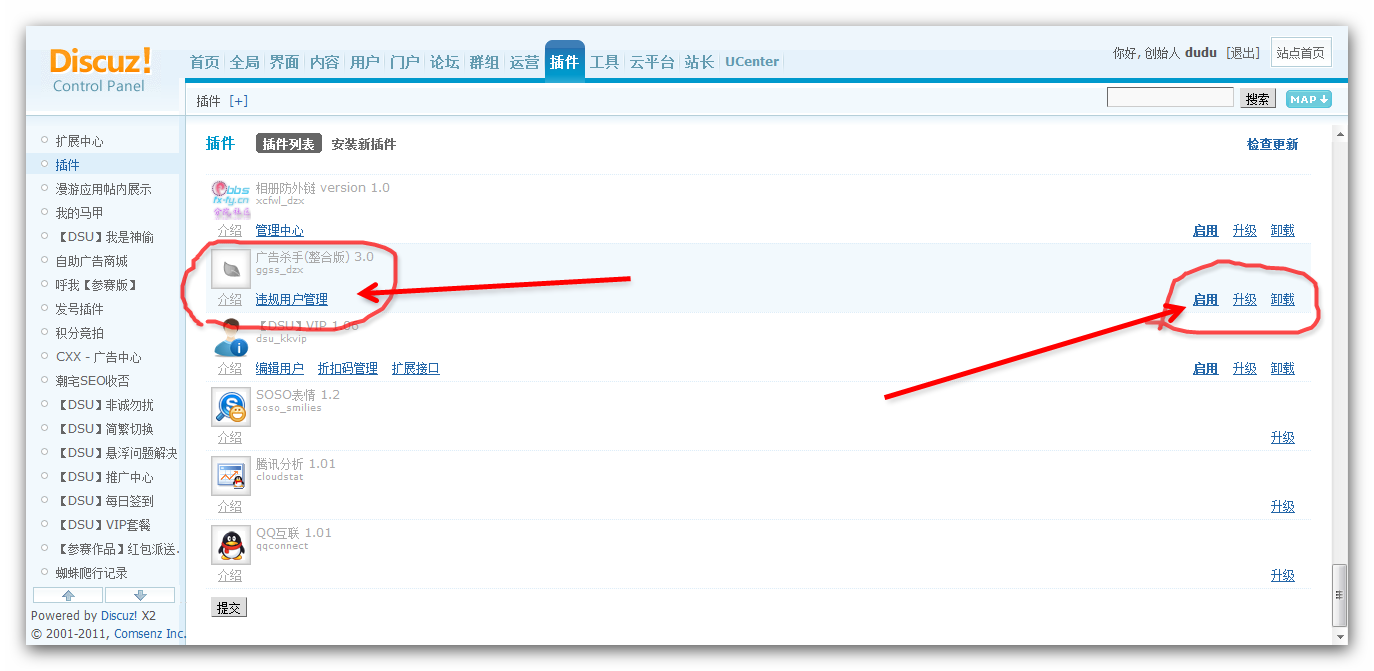This screenshot has width=1374, height=671.
Task: Click the 相册防外链 plugin icon
Action: (231, 199)
